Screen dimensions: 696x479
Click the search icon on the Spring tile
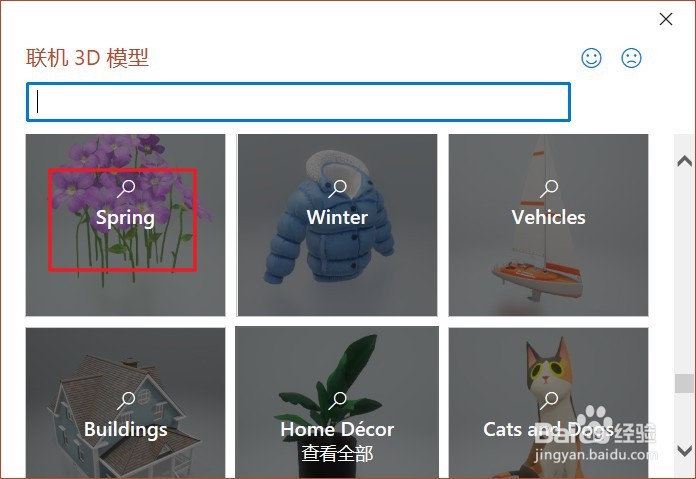126,189
